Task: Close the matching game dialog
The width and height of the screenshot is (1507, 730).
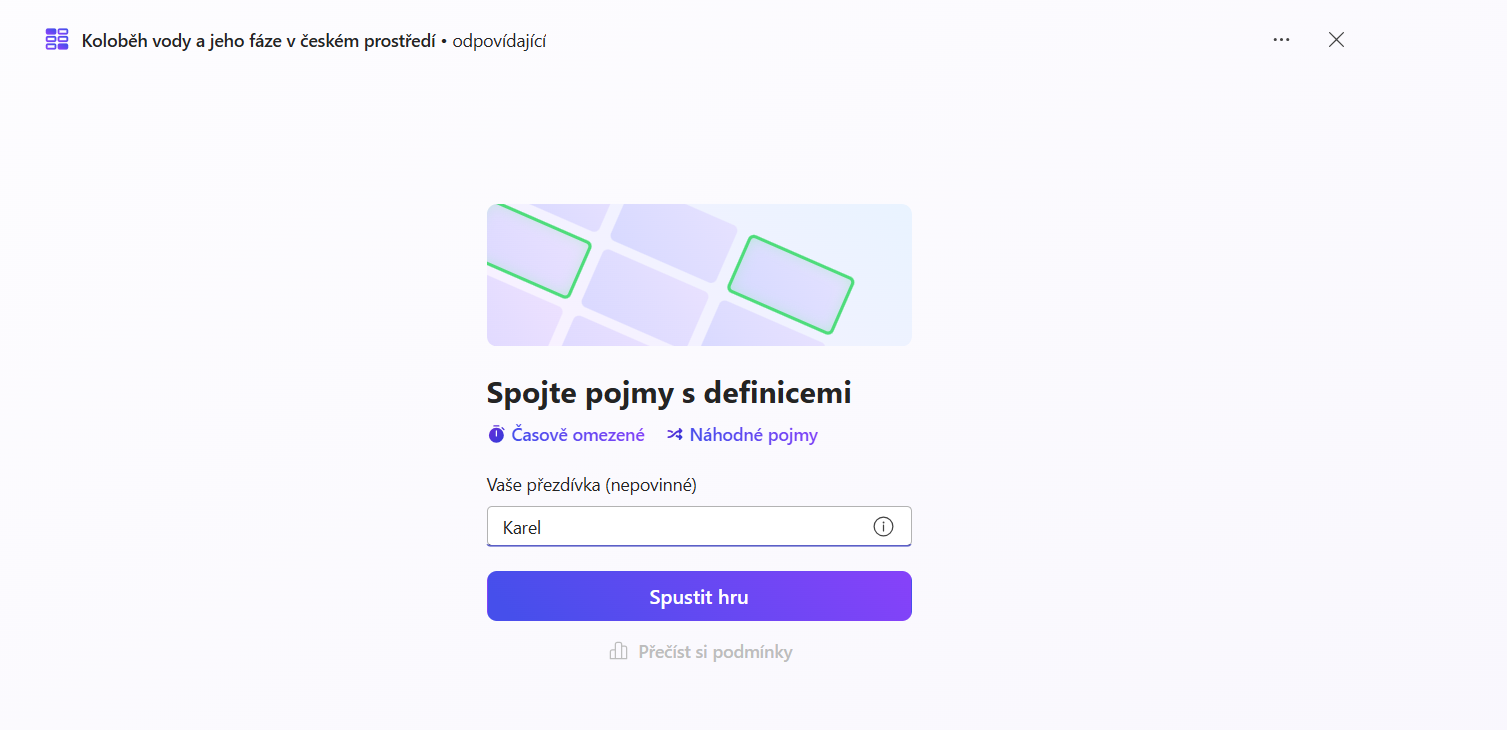Action: (1336, 40)
